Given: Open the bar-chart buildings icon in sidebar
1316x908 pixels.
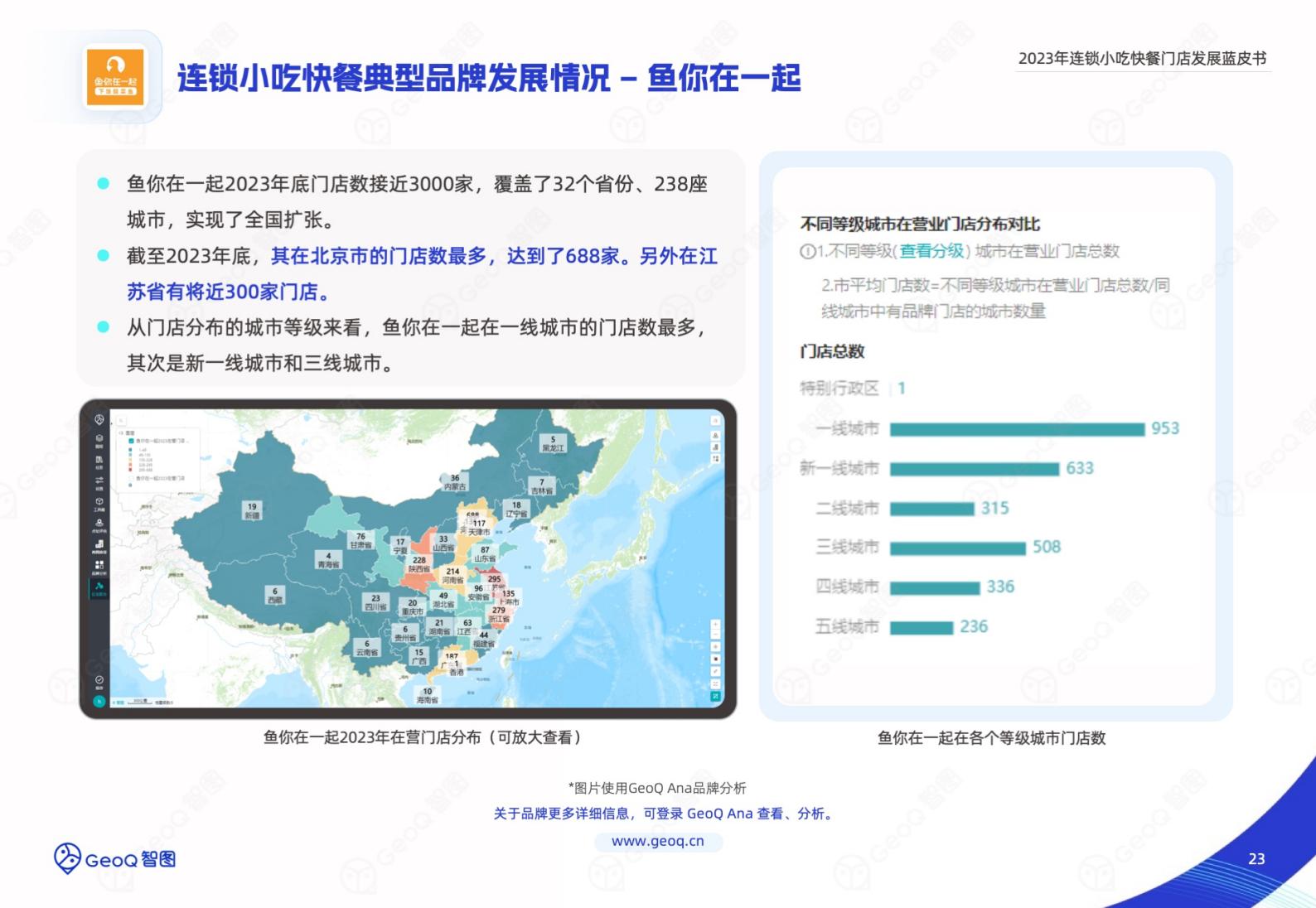Looking at the screenshot, I should pyautogui.click(x=99, y=544).
